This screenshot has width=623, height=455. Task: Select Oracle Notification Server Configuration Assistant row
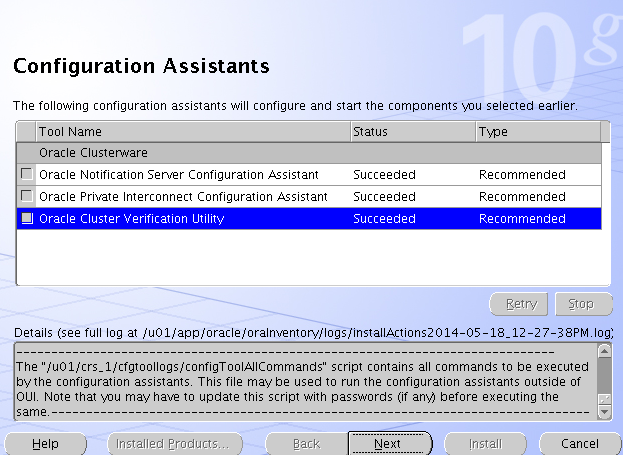(x=309, y=174)
